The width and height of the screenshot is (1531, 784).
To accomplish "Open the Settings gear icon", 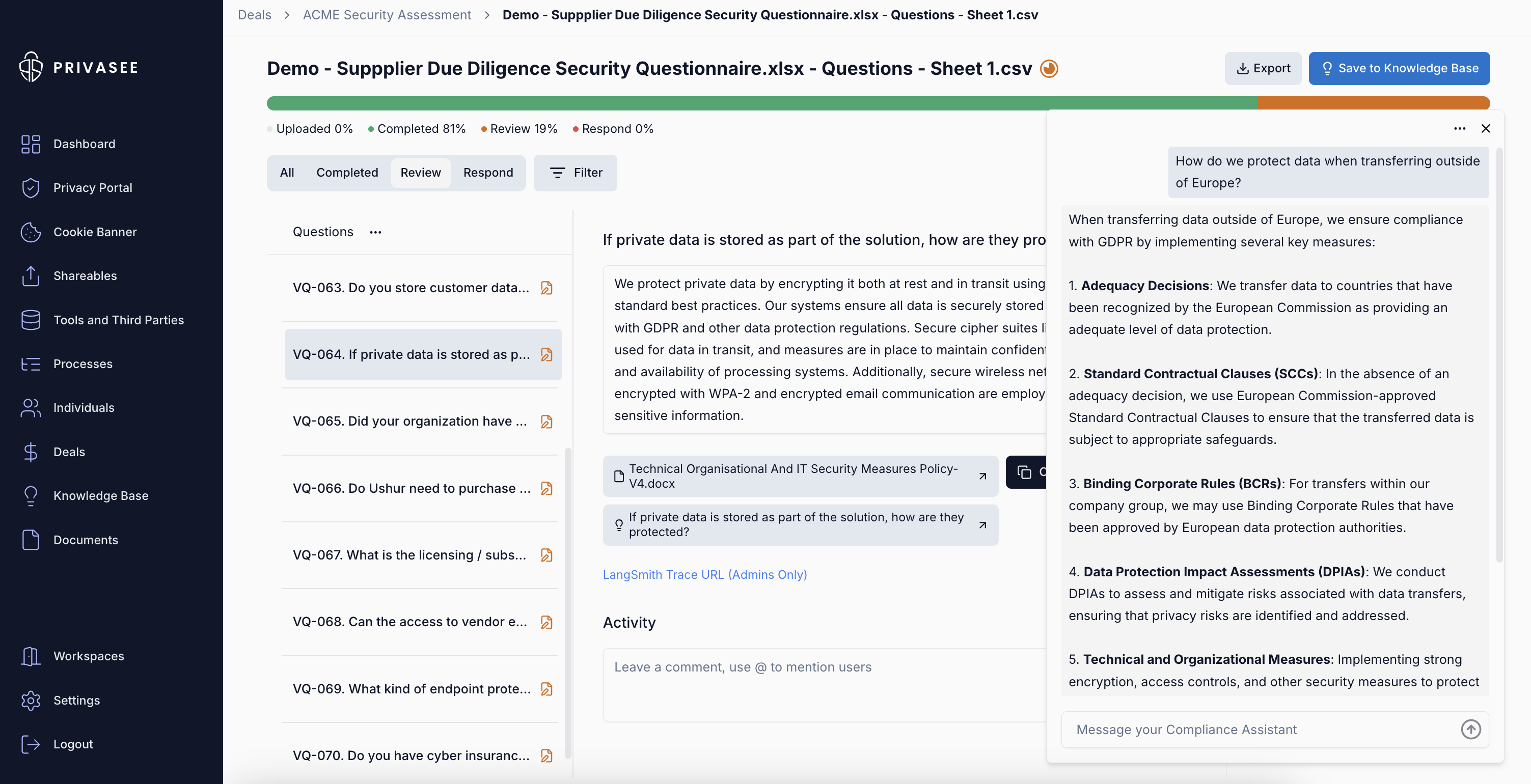I will pyautogui.click(x=31, y=701).
